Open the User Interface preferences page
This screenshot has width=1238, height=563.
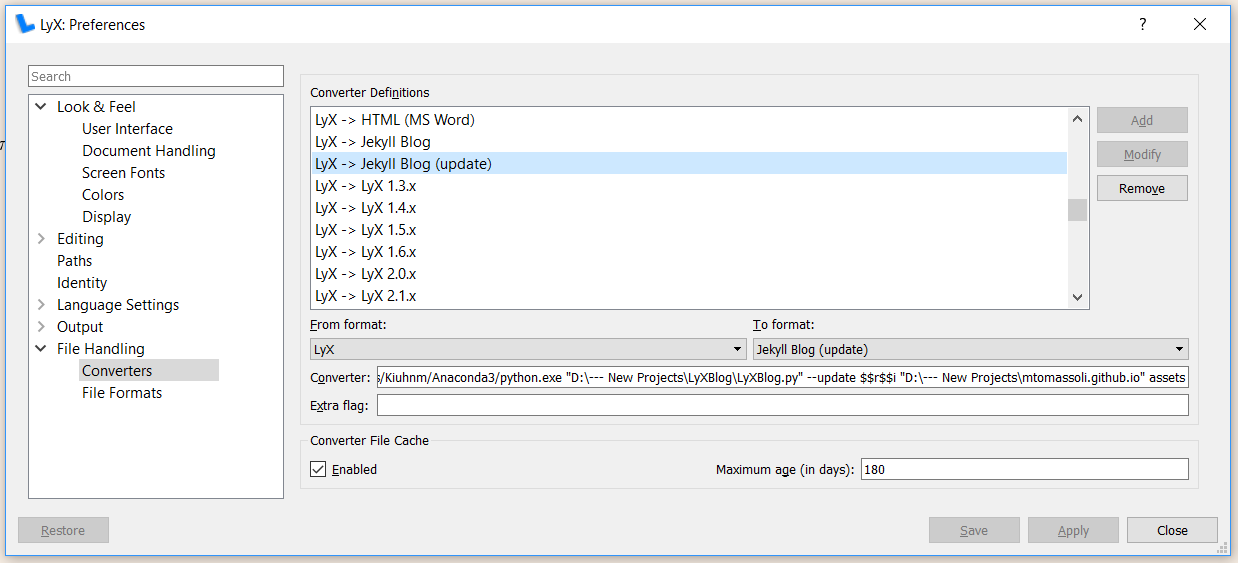click(x=127, y=129)
